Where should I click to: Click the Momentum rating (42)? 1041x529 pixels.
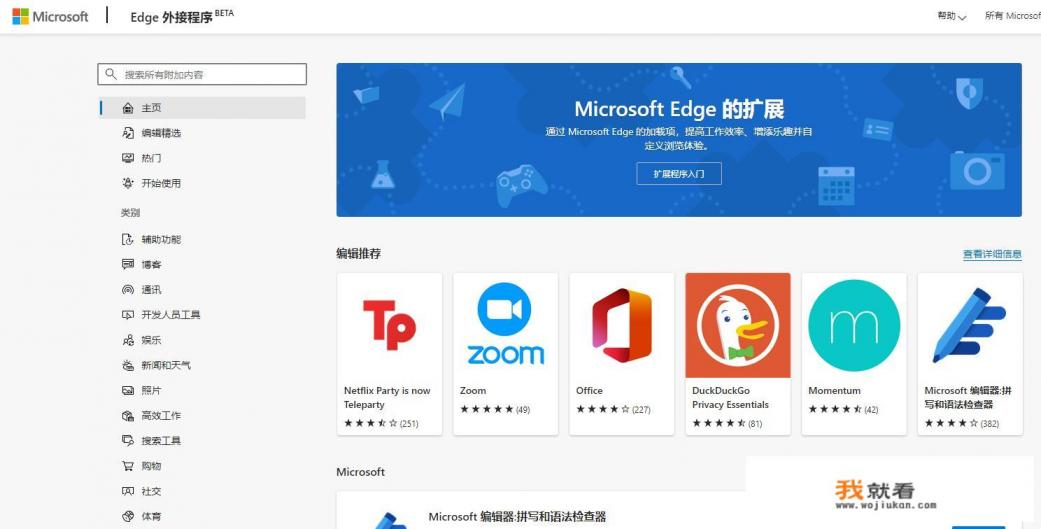[x=843, y=410]
